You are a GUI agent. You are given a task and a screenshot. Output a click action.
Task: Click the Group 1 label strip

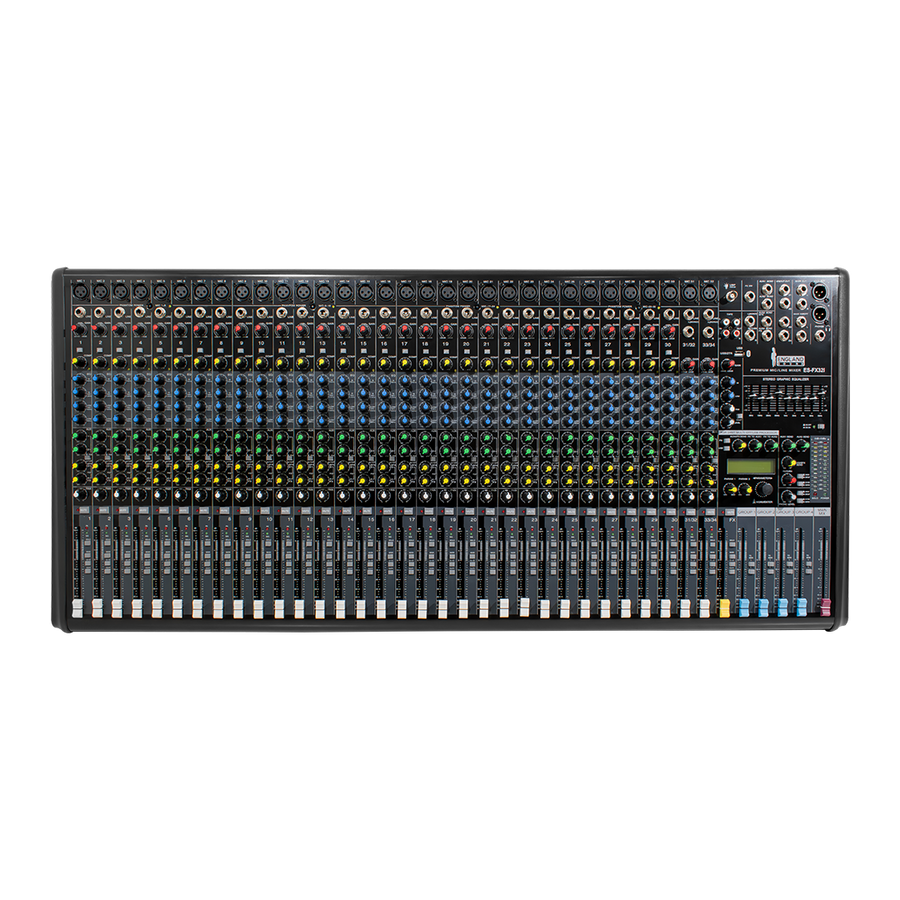coord(745,511)
